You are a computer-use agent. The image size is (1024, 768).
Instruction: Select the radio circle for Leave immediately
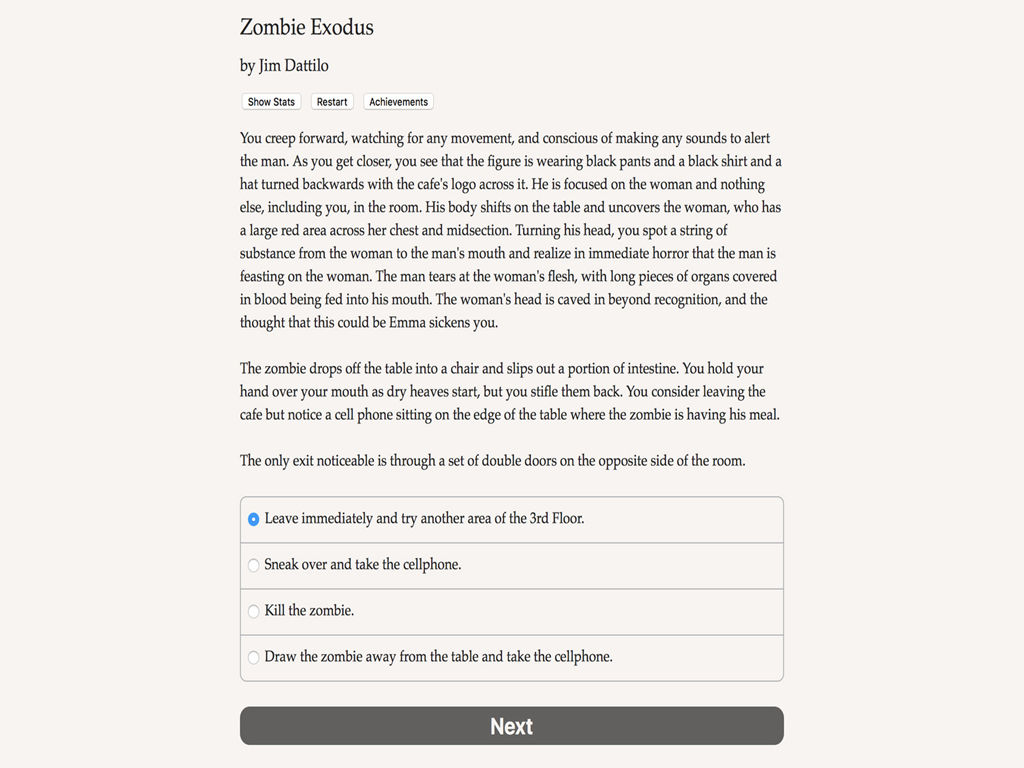[253, 519]
